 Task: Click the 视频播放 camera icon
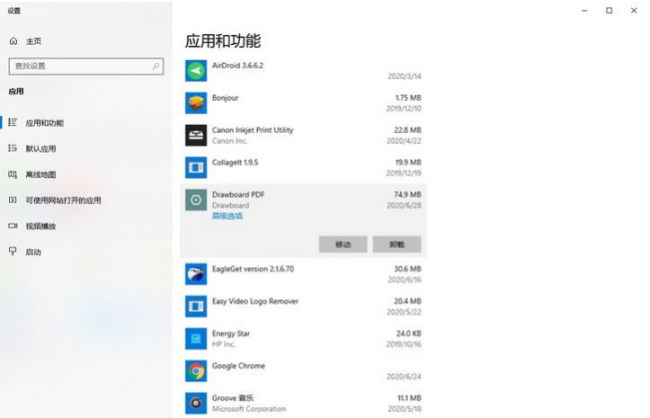13,226
